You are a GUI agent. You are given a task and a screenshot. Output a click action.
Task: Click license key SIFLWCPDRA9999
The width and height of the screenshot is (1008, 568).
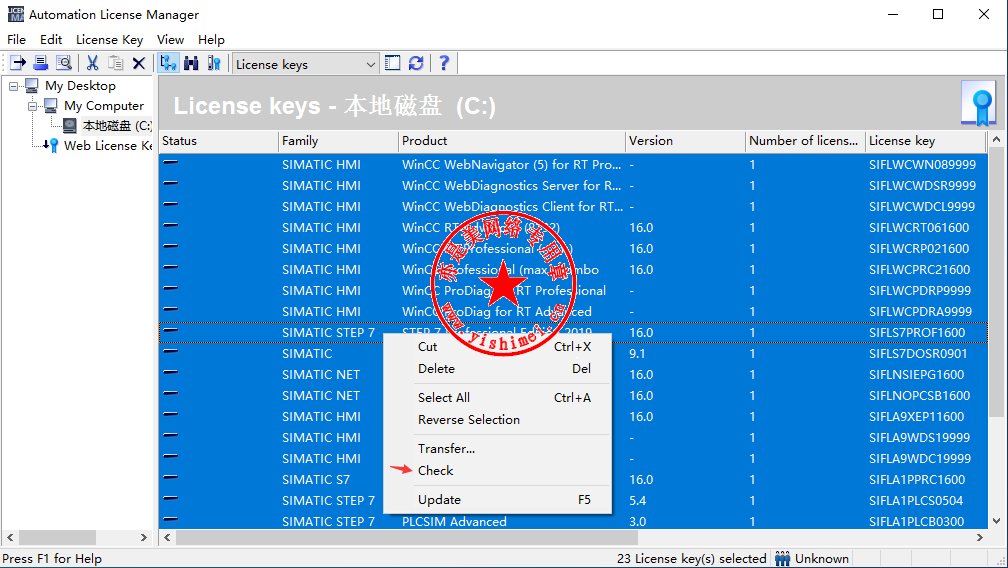[x=921, y=312]
